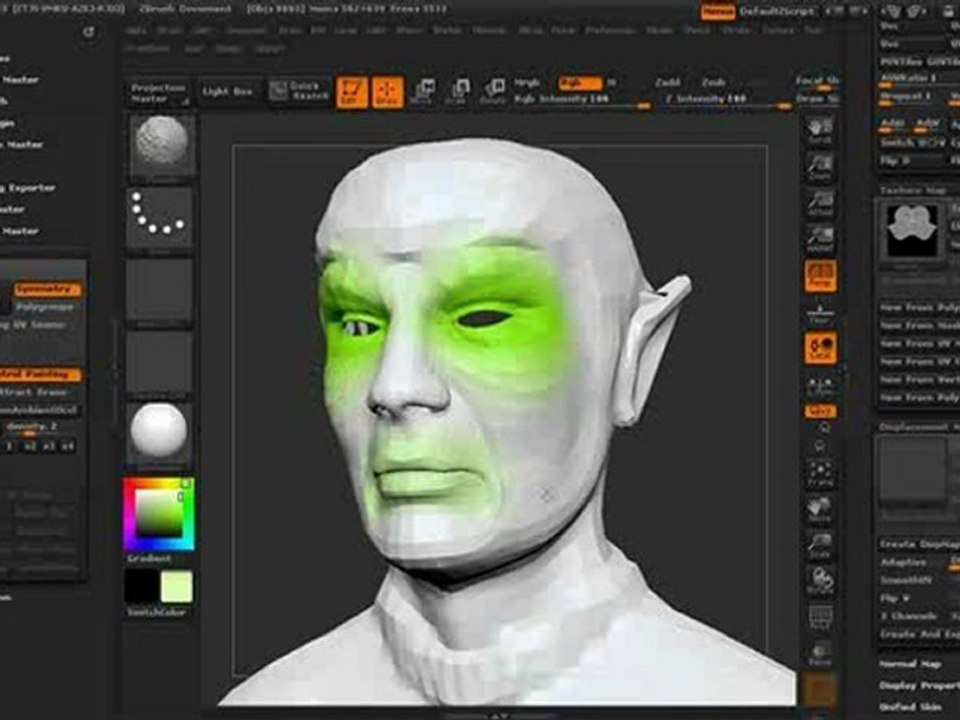Image resolution: width=960 pixels, height=720 pixels.
Task: Pick a hue in the color picker square
Action: click(x=159, y=514)
